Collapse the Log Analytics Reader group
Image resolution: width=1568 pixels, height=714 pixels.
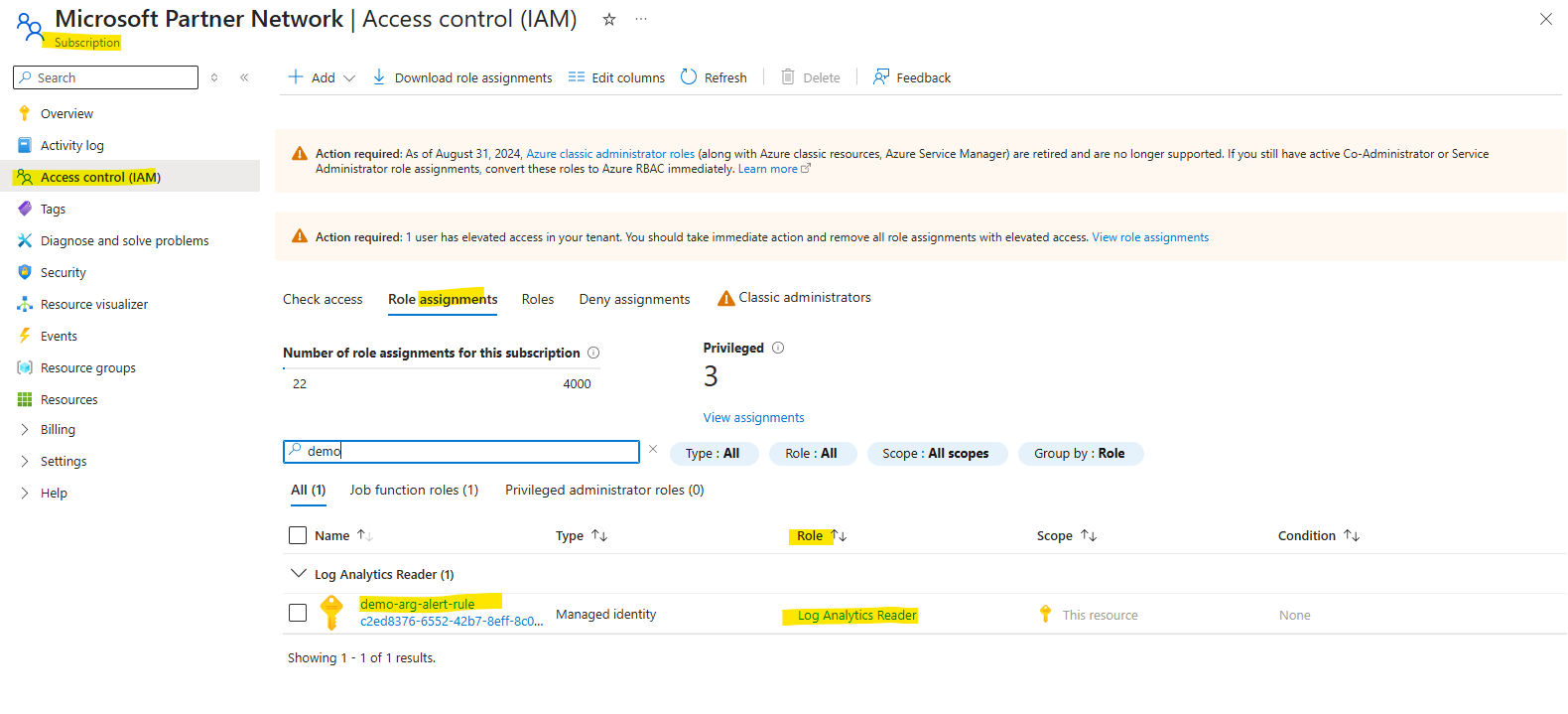click(298, 574)
